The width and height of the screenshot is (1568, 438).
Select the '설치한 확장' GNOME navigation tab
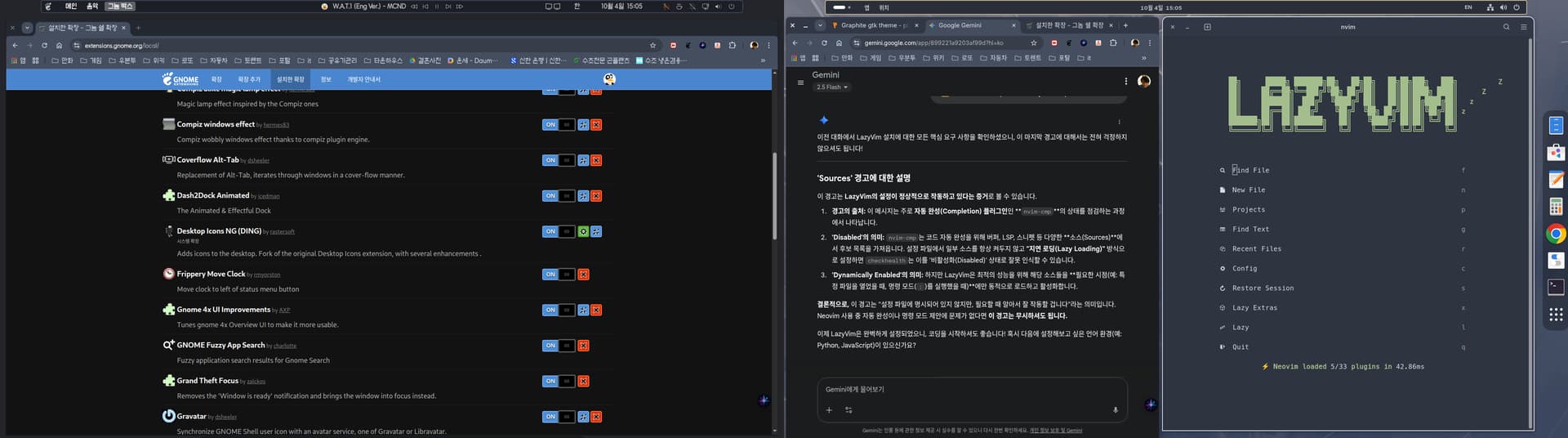pos(290,80)
